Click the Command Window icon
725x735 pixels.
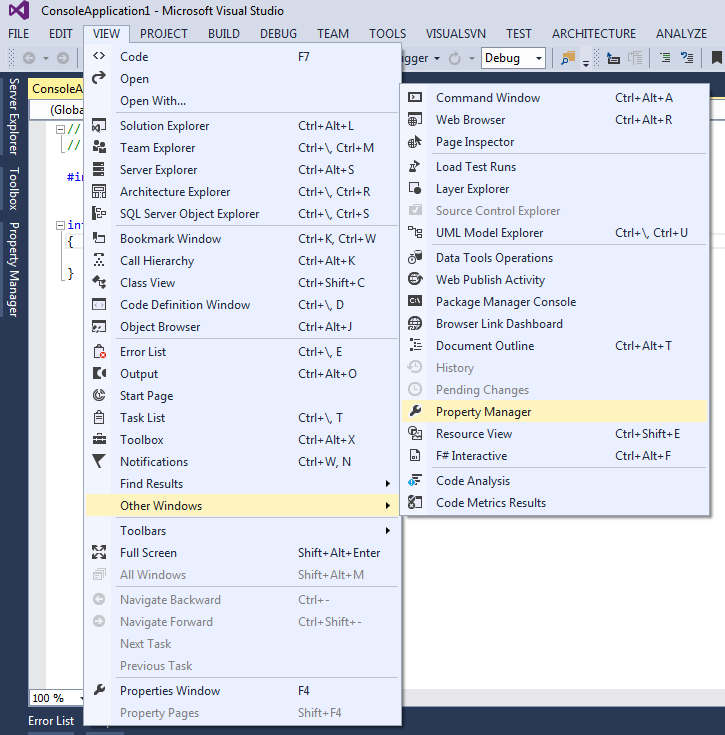pyautogui.click(x=415, y=98)
